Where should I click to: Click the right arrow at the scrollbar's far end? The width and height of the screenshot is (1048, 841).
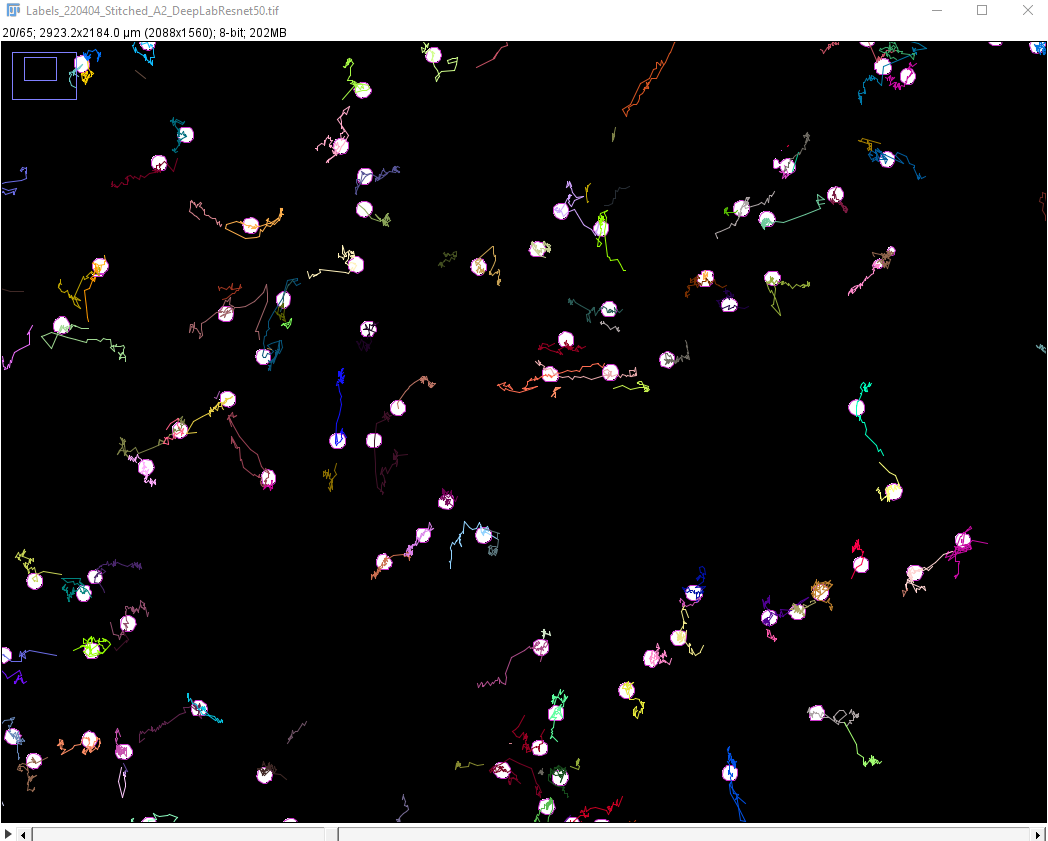pos(1040,832)
